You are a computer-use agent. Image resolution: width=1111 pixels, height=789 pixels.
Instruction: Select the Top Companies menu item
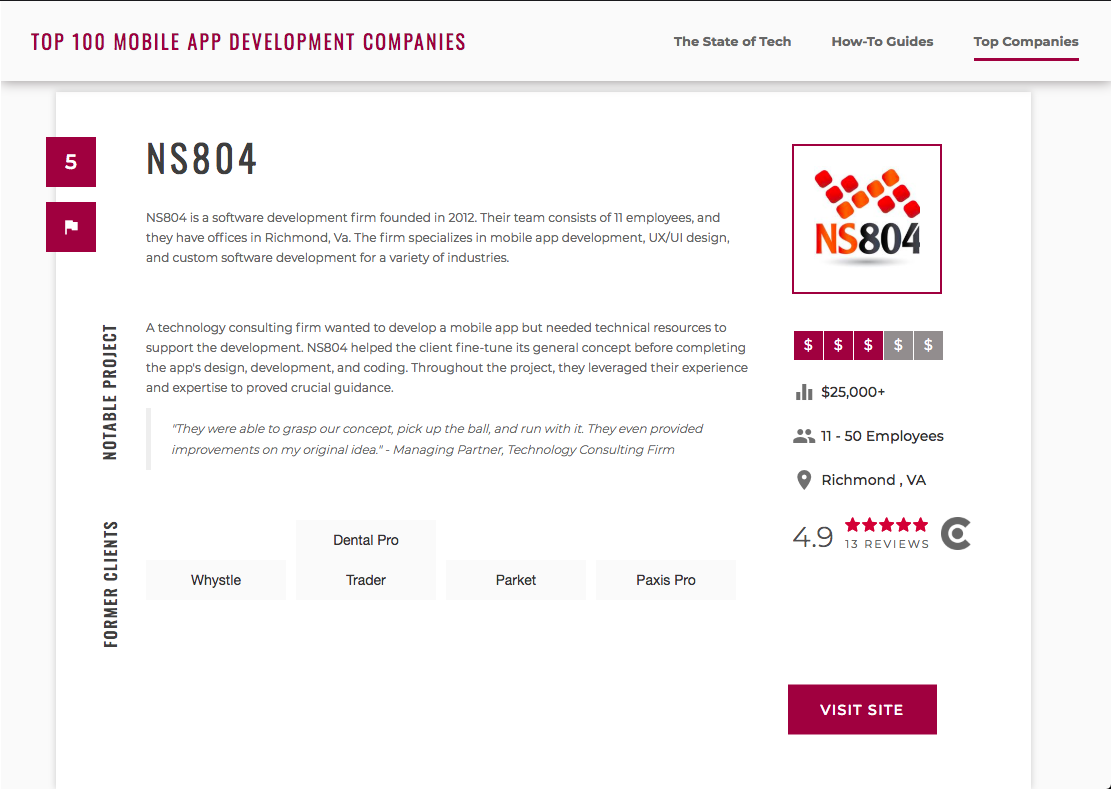[x=1026, y=42]
